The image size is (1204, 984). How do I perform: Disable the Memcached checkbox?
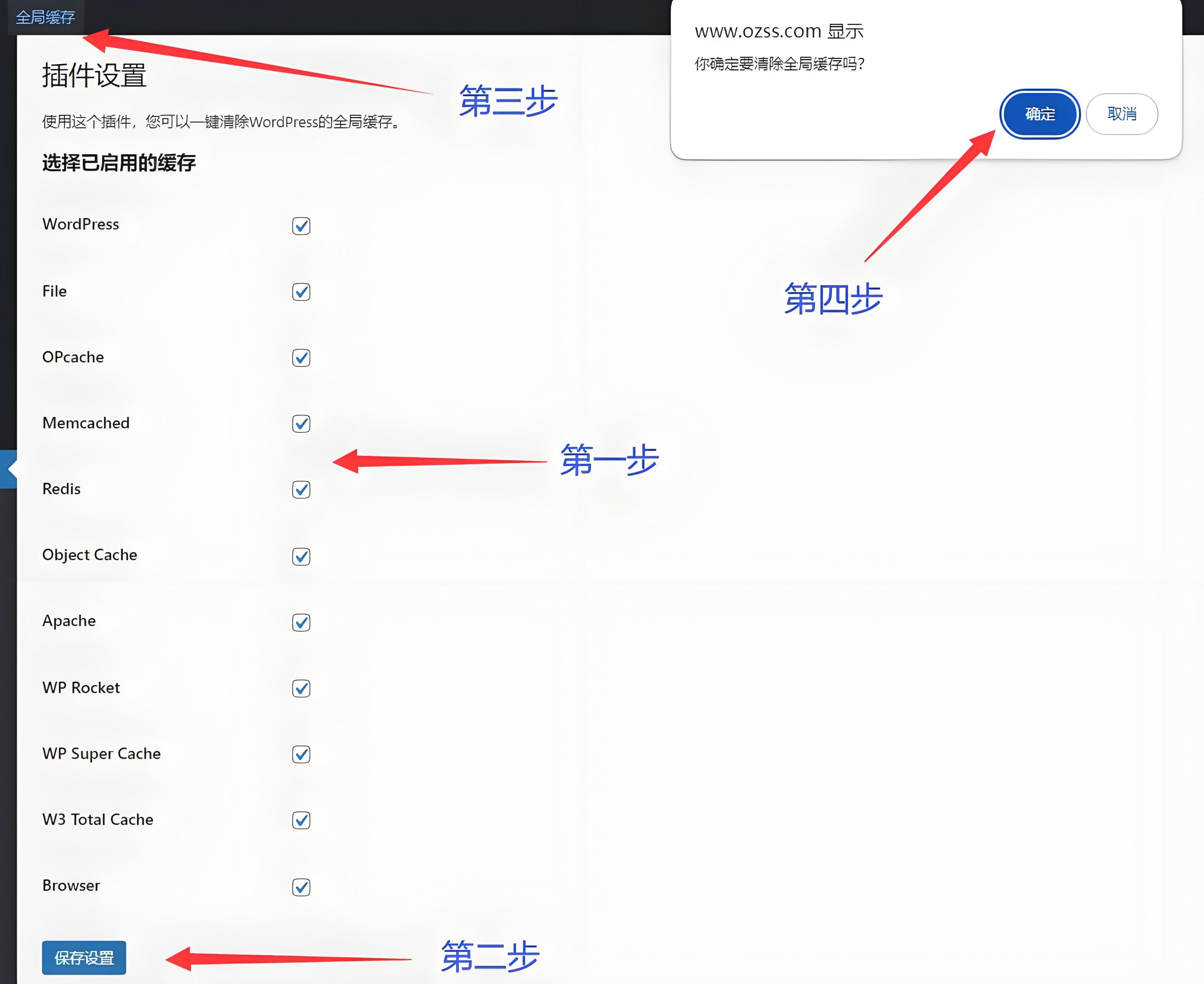click(301, 424)
